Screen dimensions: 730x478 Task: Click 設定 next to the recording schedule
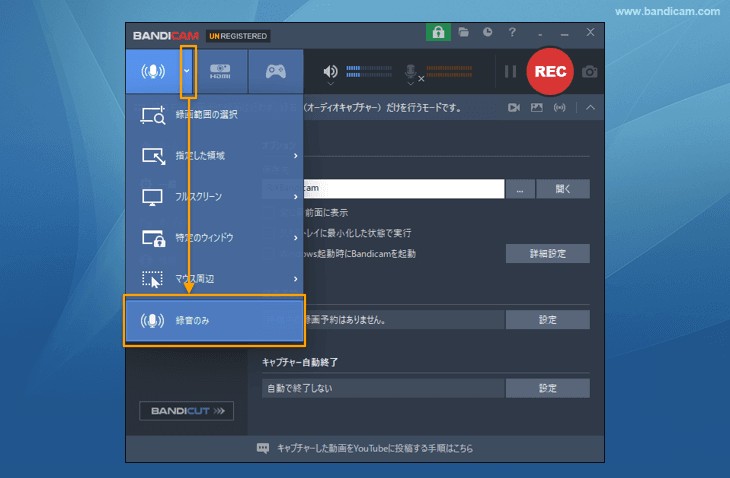pos(548,320)
